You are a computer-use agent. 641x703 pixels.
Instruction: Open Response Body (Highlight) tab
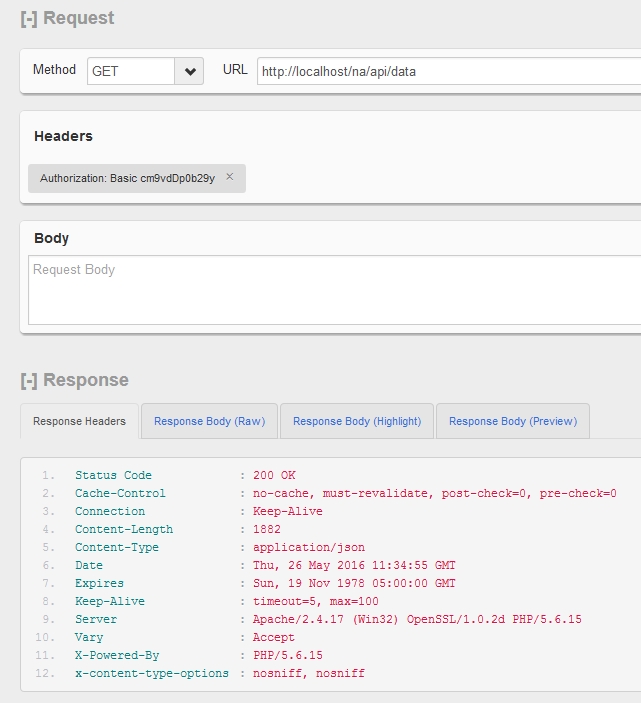coord(357,421)
